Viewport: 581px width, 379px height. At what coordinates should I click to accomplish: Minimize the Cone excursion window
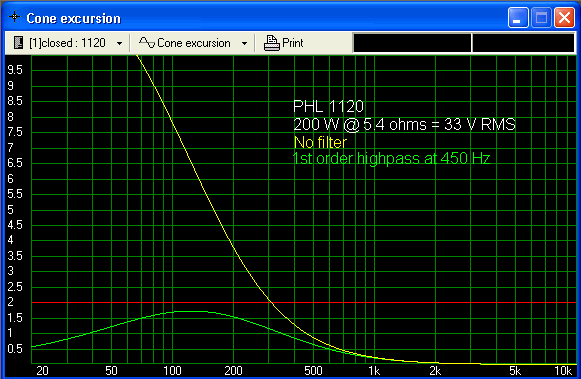[x=518, y=17]
